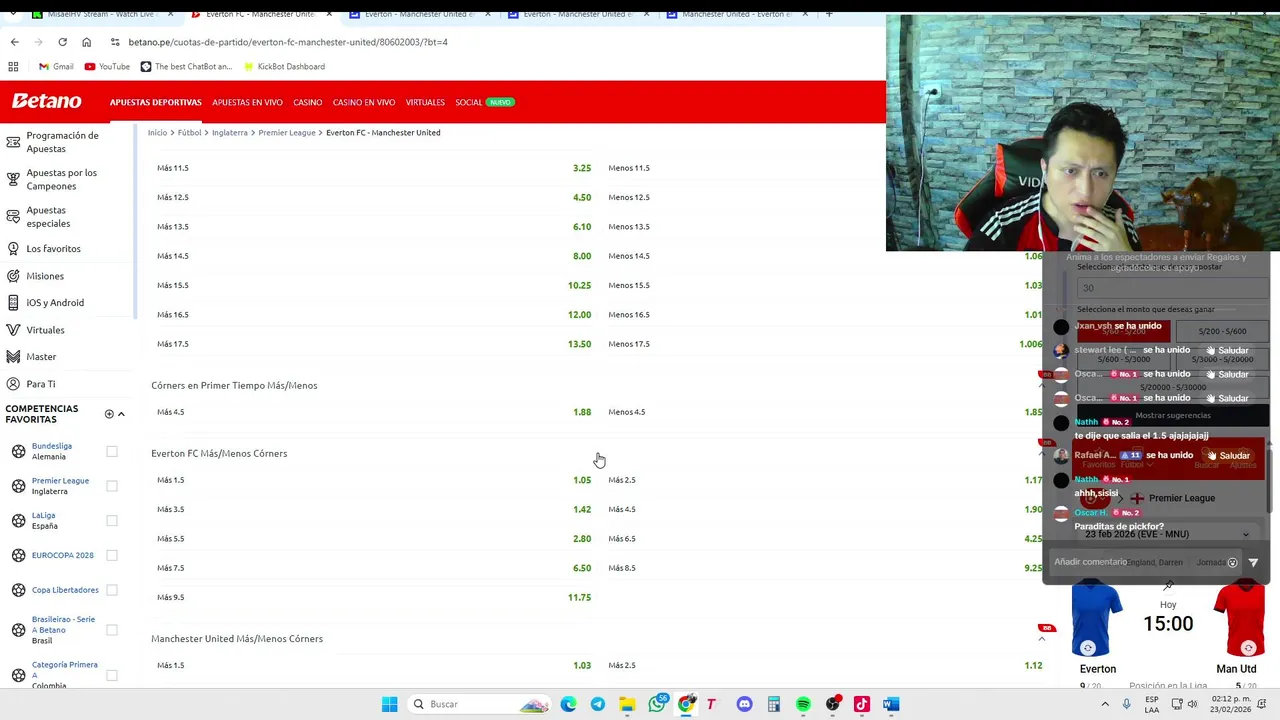
Task: Click the Betano logo
Action: (47, 101)
